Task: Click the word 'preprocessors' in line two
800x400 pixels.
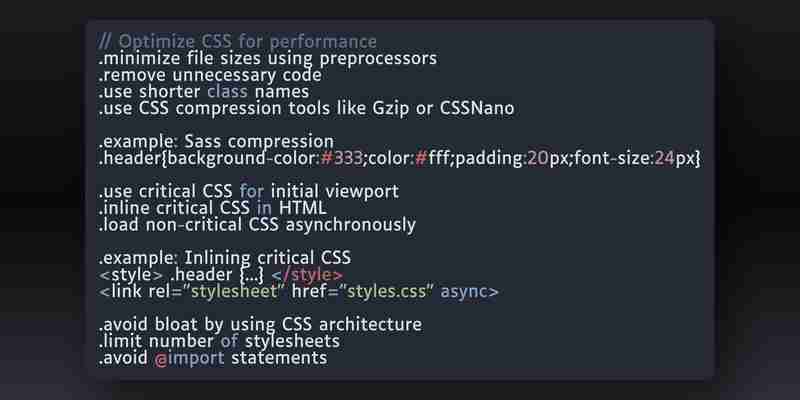Action: [x=378, y=59]
